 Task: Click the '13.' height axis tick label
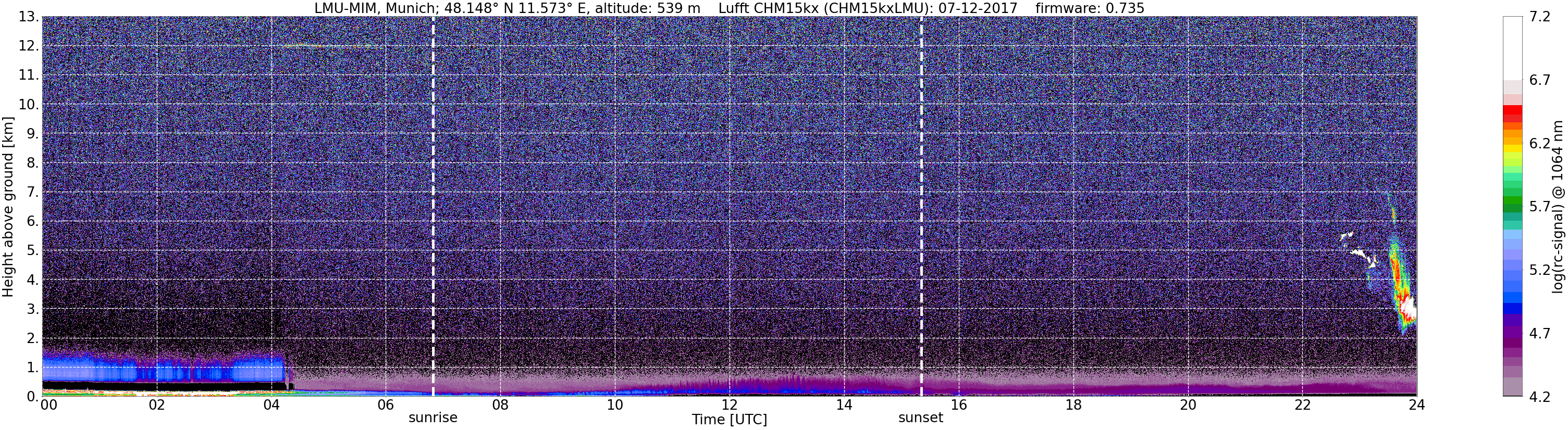tap(29, 17)
